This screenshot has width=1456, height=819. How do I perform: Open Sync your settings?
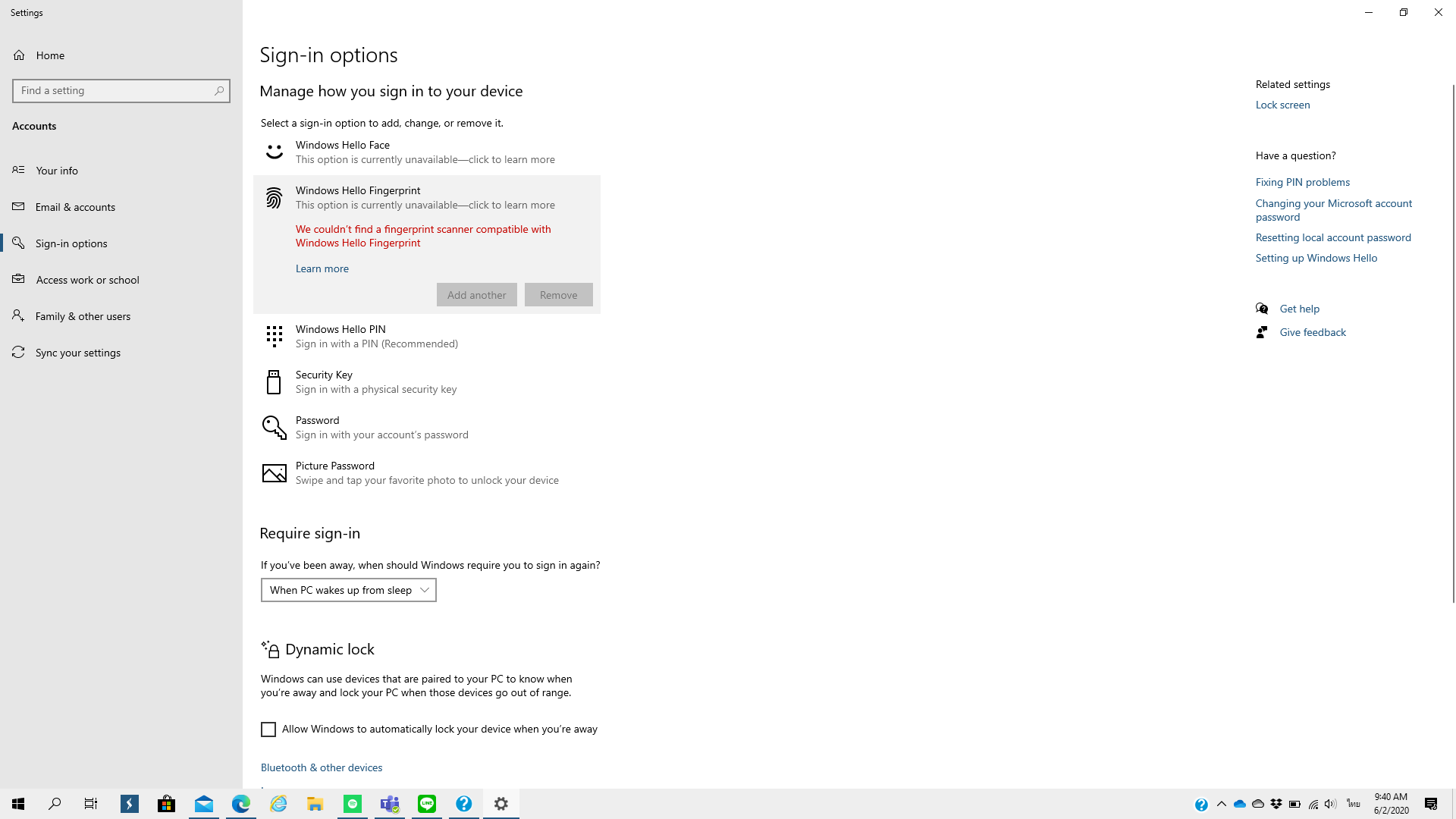[121, 353]
